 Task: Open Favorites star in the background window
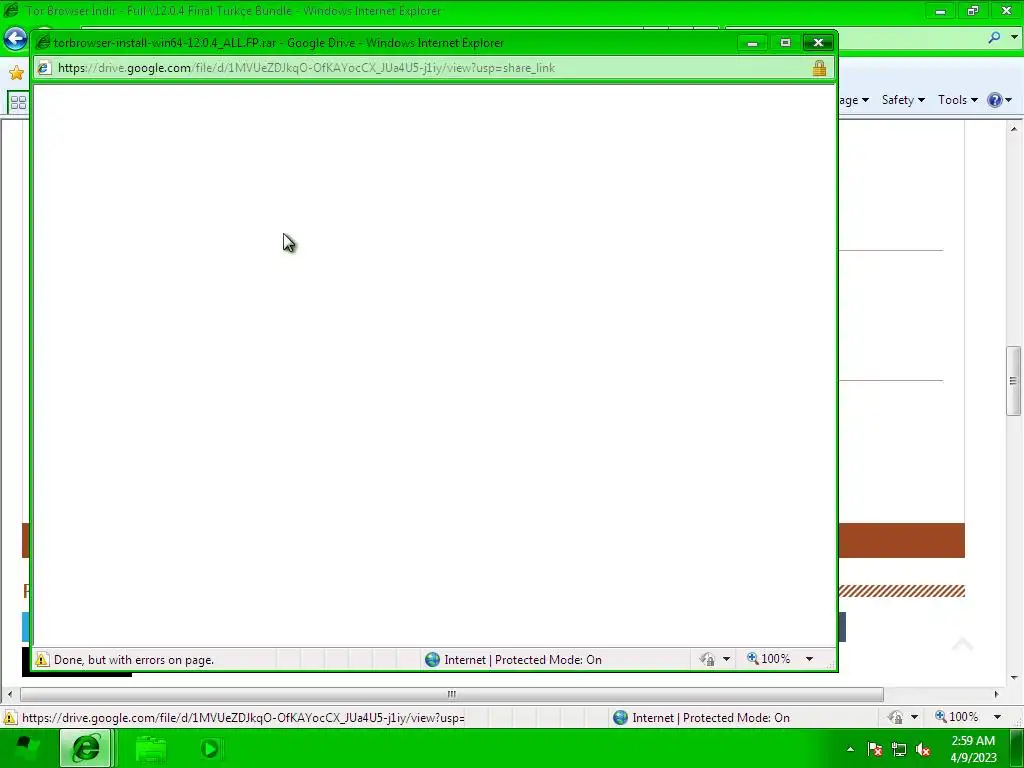[x=16, y=72]
